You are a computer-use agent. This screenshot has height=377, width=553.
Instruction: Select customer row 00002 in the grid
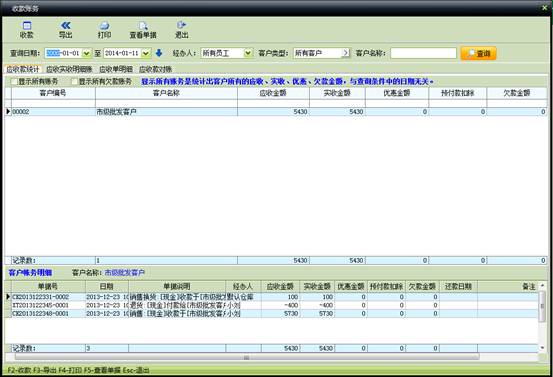click(276, 112)
